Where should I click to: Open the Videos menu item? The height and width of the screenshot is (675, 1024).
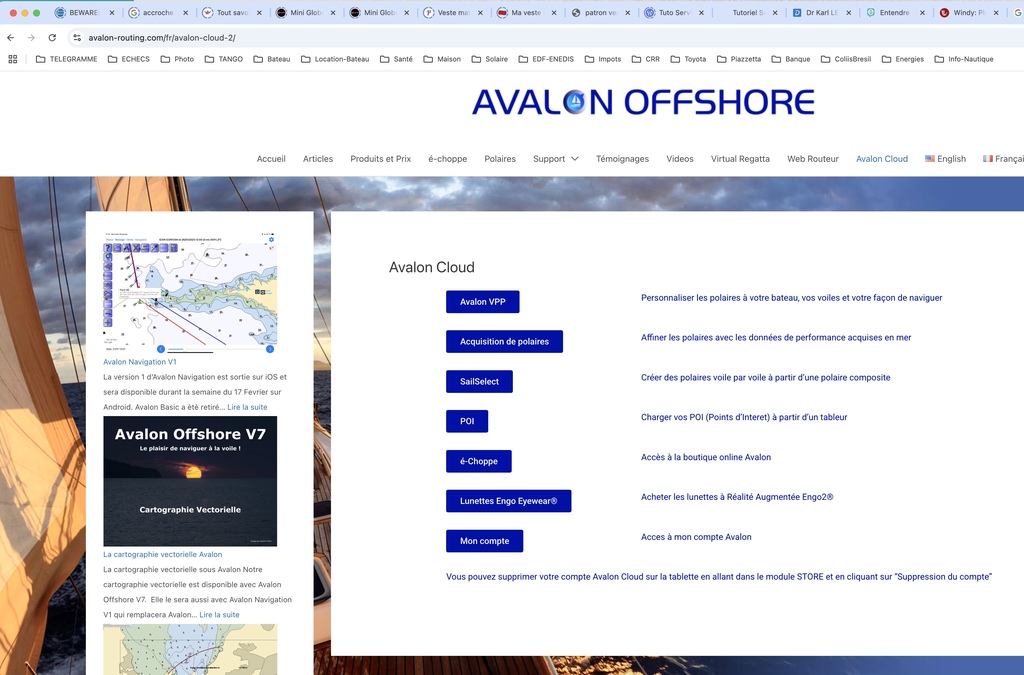(680, 159)
